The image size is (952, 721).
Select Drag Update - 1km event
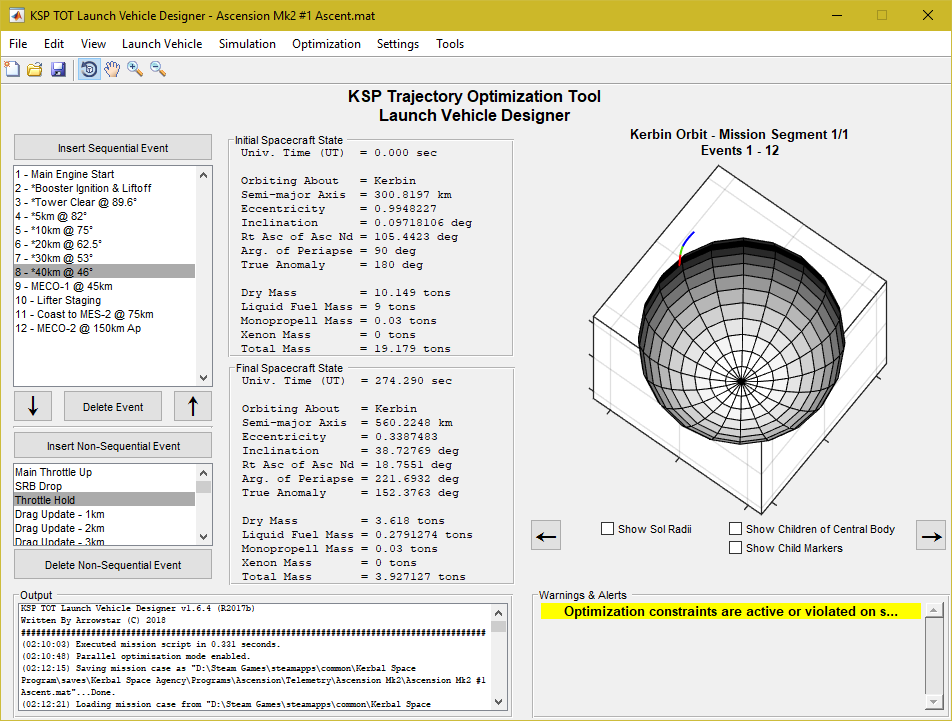pyautogui.click(x=104, y=514)
